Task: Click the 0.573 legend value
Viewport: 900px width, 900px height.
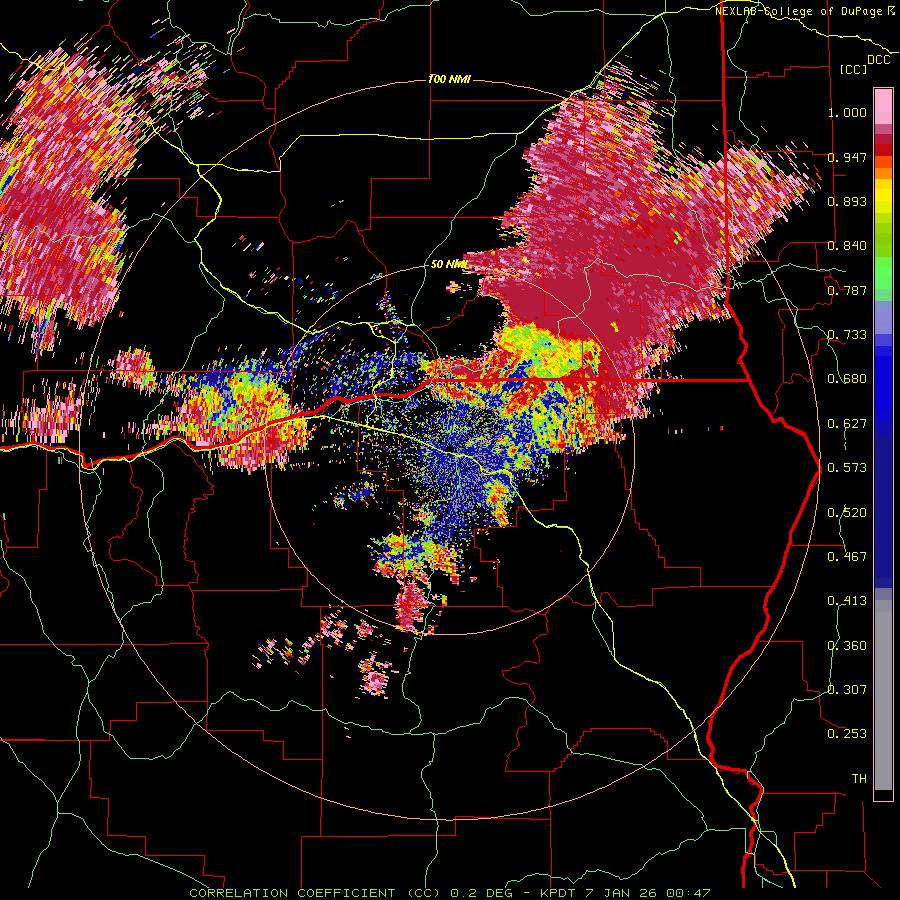Action: 847,468
